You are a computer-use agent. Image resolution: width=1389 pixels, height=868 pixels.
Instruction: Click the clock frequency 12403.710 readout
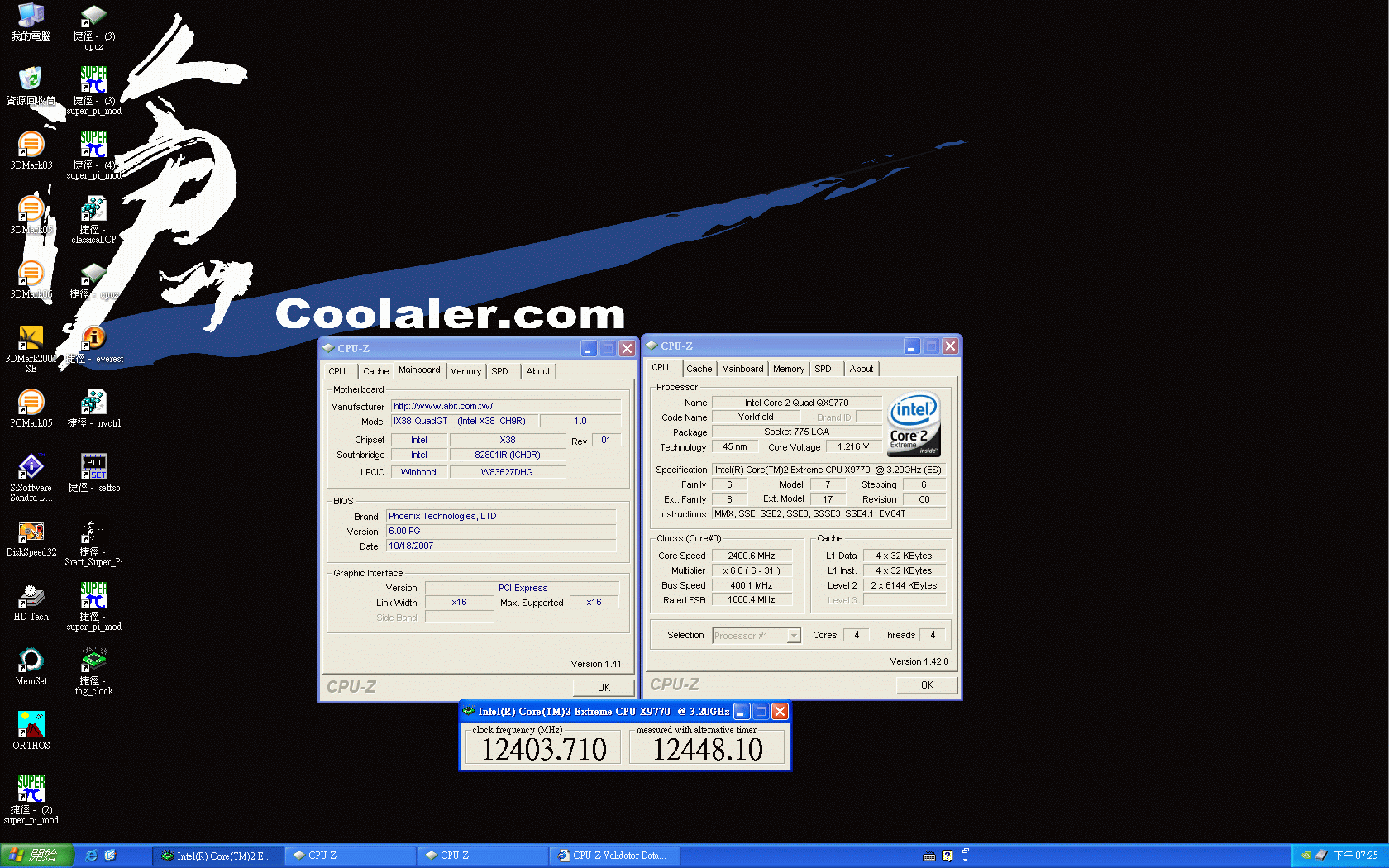tap(543, 749)
